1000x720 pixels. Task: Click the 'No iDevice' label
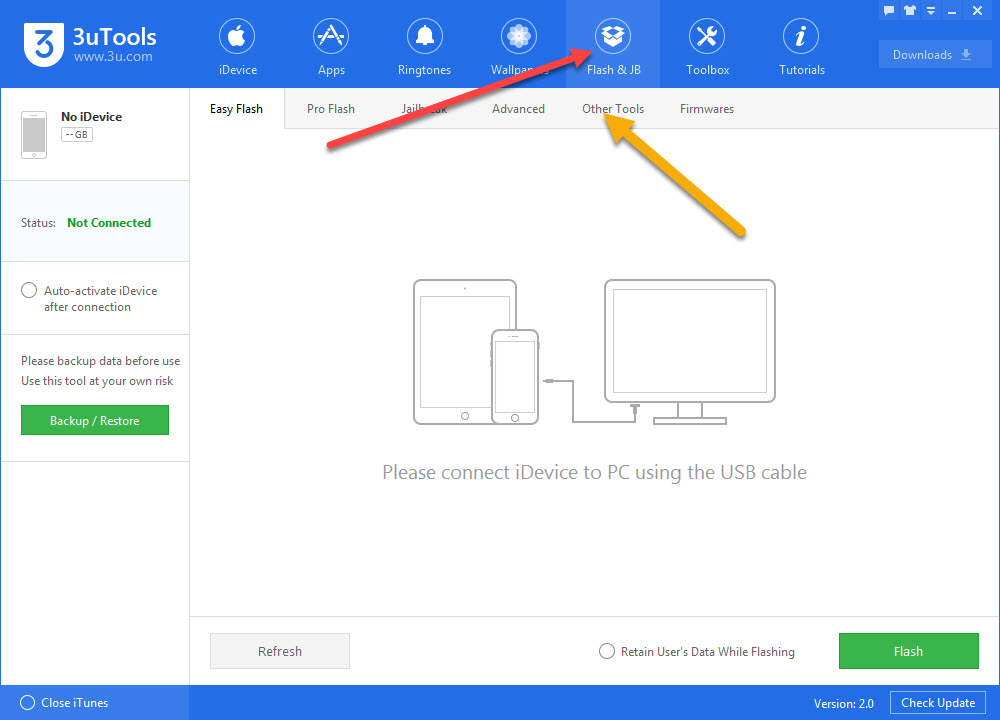click(91, 117)
